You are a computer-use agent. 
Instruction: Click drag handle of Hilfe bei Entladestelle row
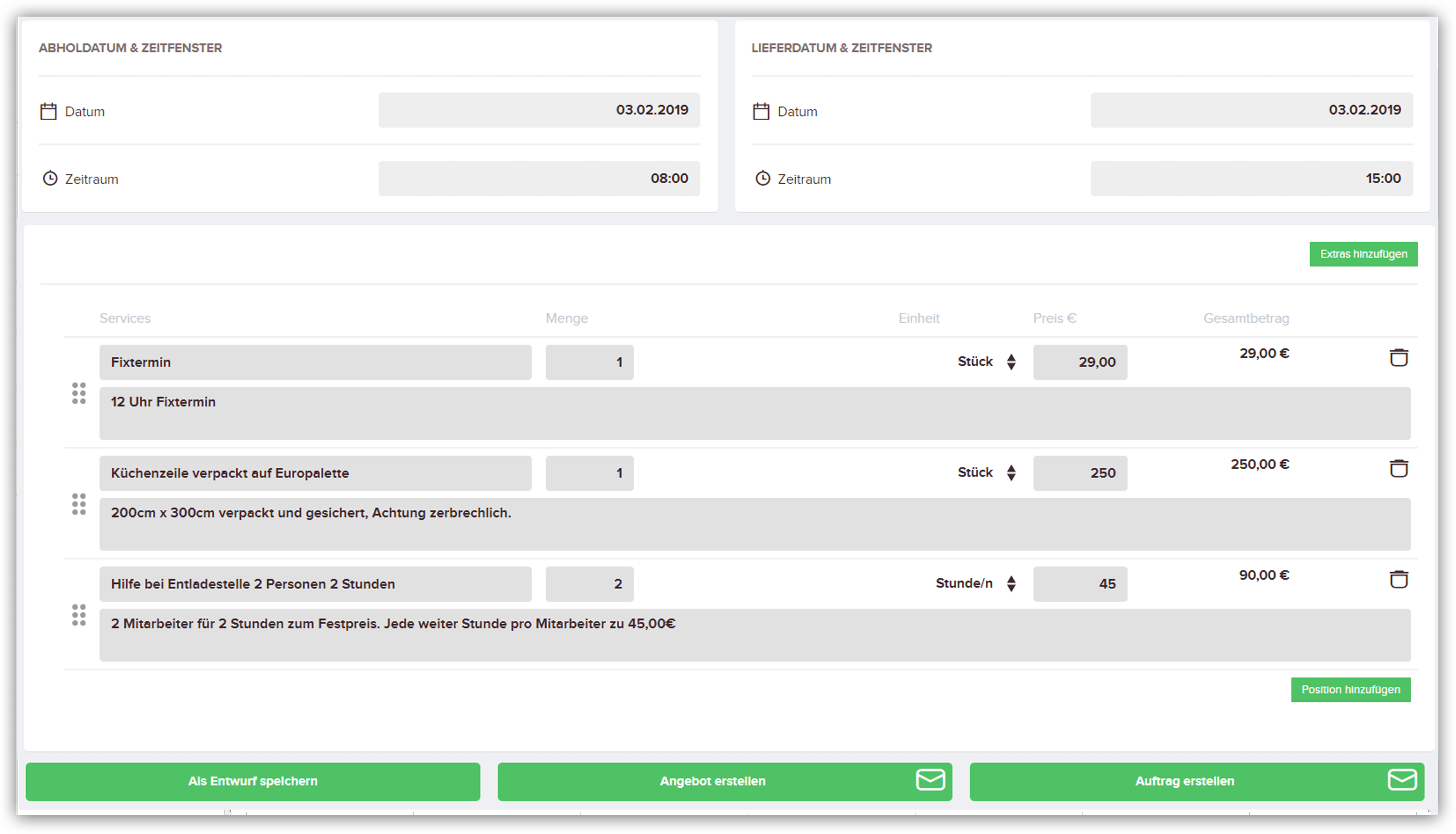point(79,615)
